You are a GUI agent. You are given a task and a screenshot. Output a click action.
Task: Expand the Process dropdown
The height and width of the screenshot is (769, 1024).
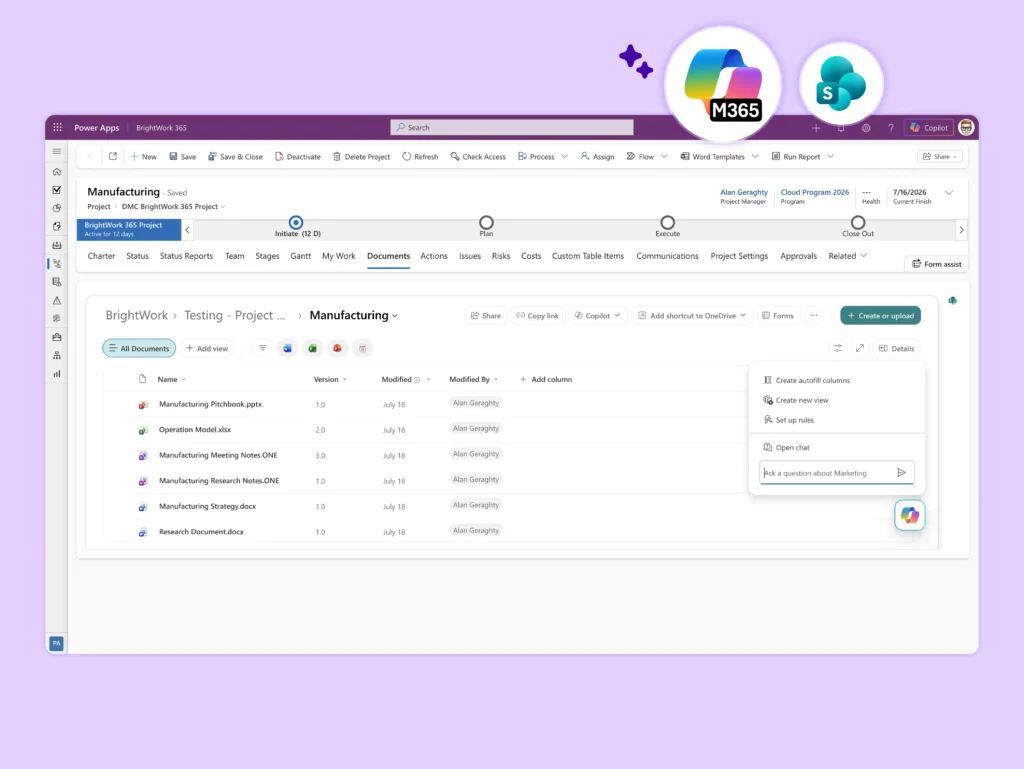[564, 157]
